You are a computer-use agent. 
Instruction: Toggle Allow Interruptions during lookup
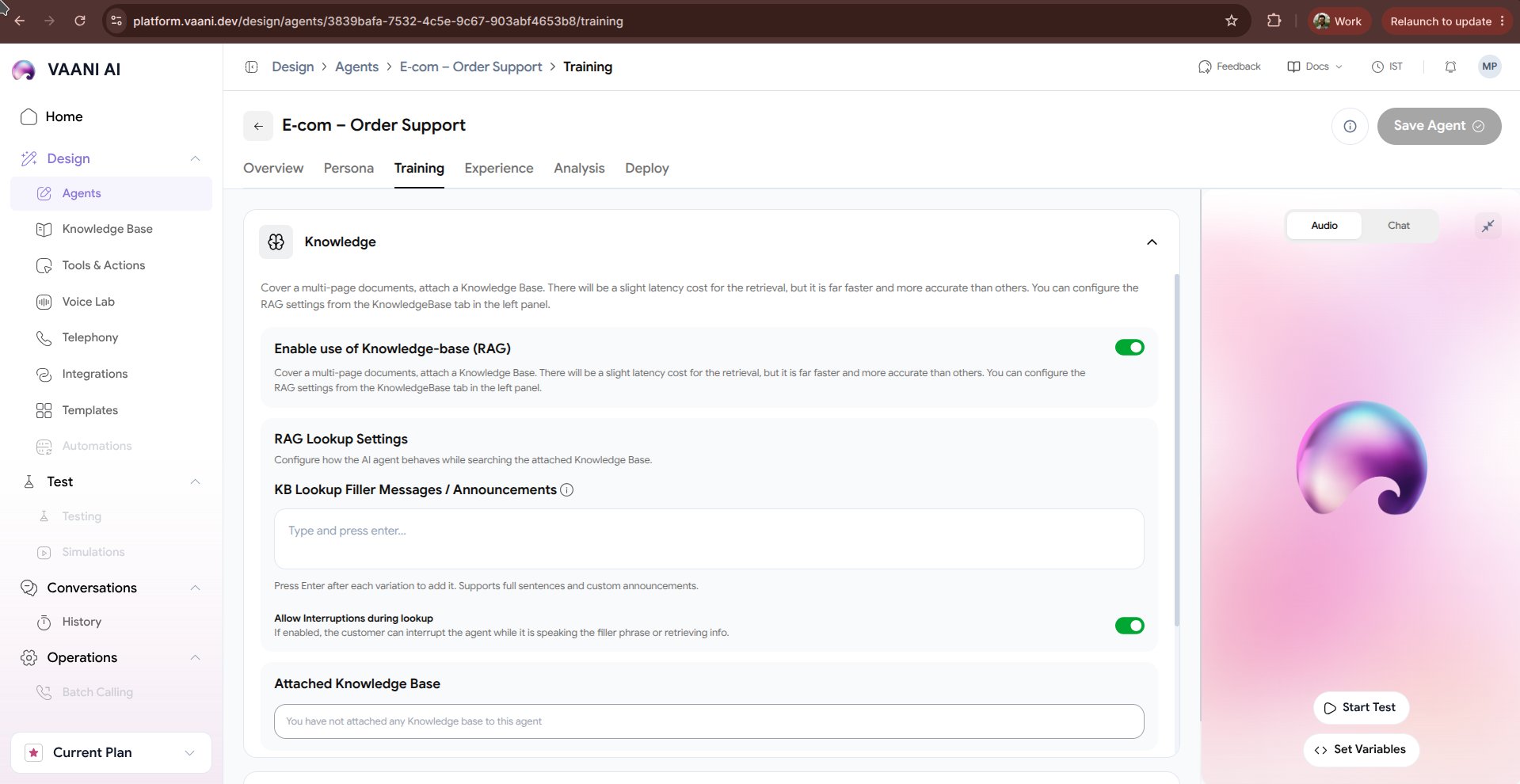click(1130, 626)
